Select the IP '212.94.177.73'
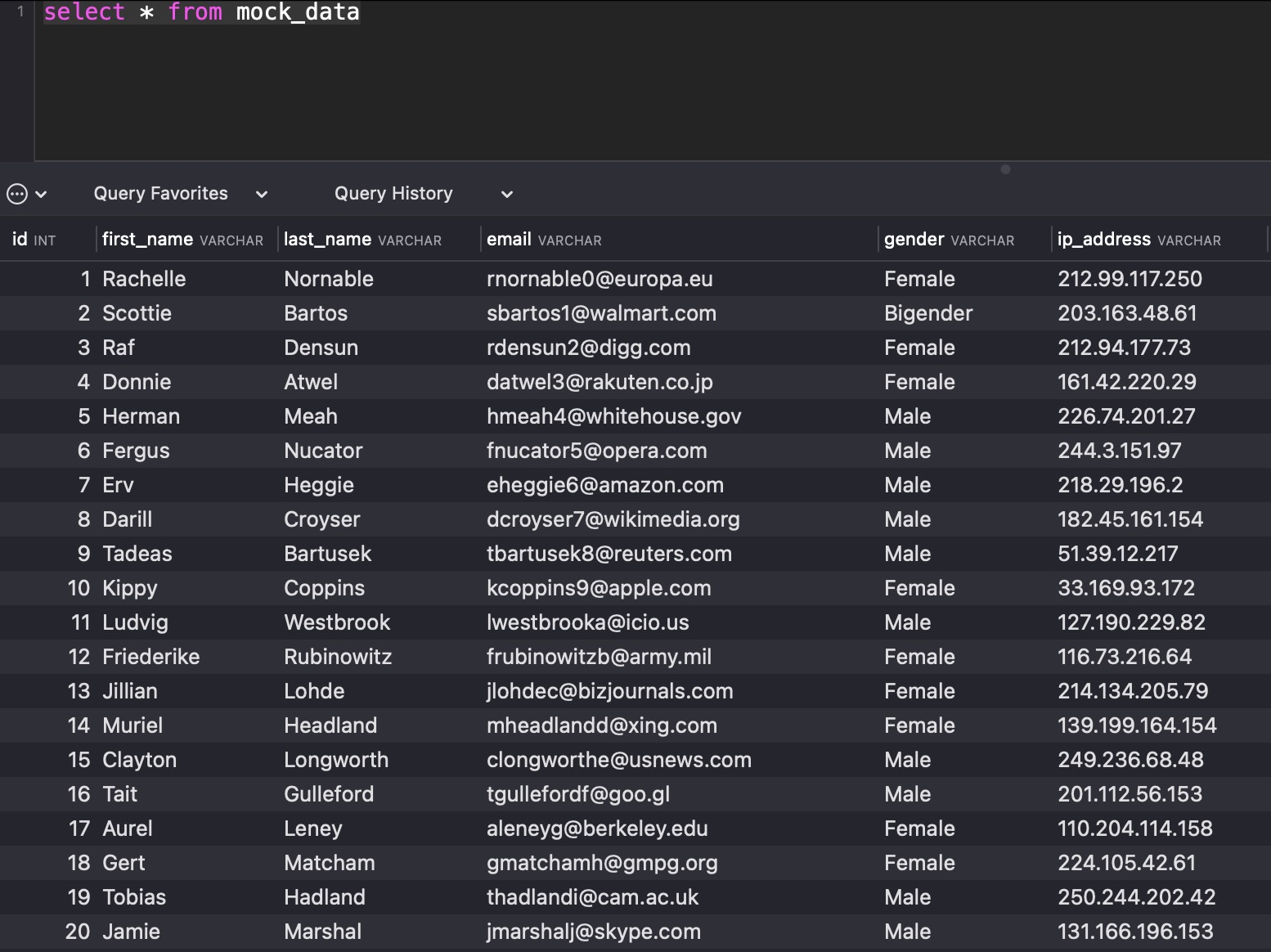 coord(1124,348)
